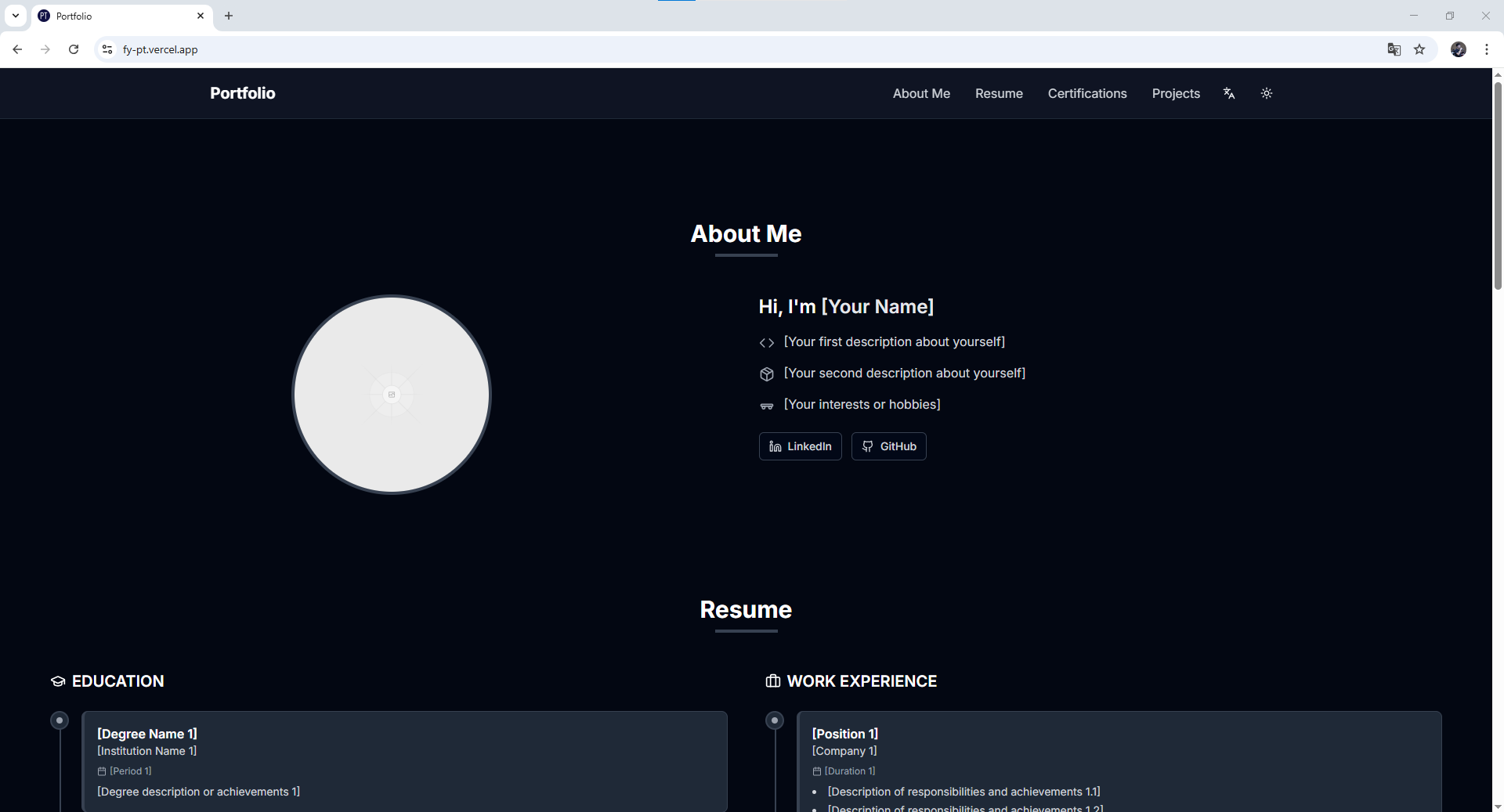Open Google Translate in the address bar
Viewport: 1504px width, 812px height.
1394,49
